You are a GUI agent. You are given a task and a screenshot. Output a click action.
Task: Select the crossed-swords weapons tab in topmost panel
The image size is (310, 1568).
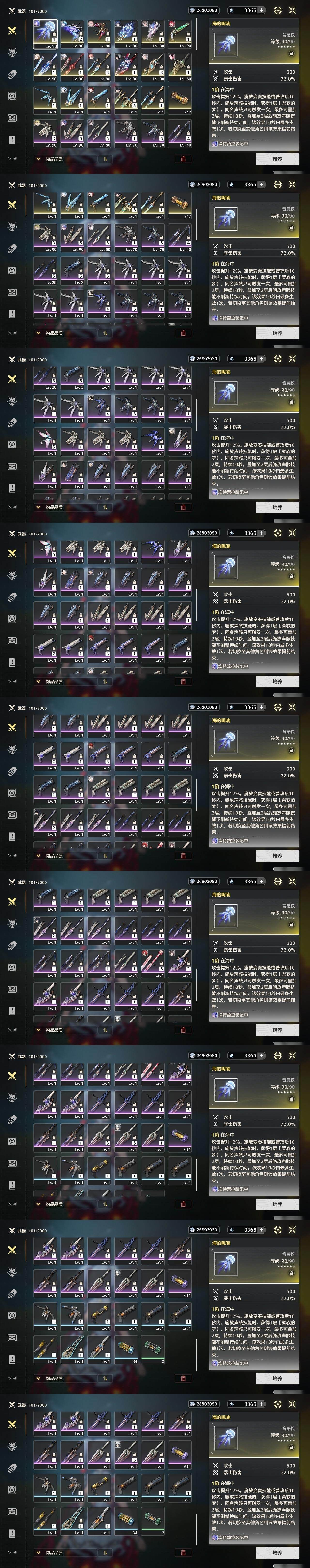pos(12,31)
